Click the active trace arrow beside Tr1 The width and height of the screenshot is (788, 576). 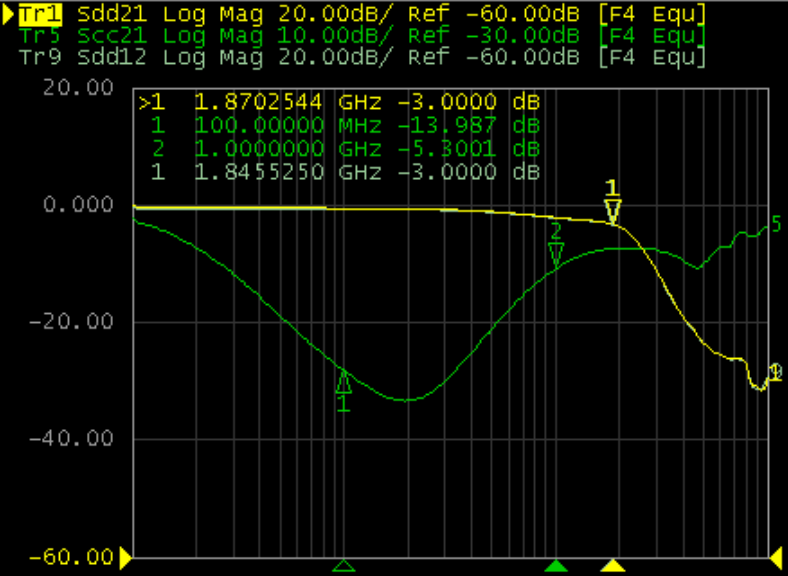click(x=9, y=16)
